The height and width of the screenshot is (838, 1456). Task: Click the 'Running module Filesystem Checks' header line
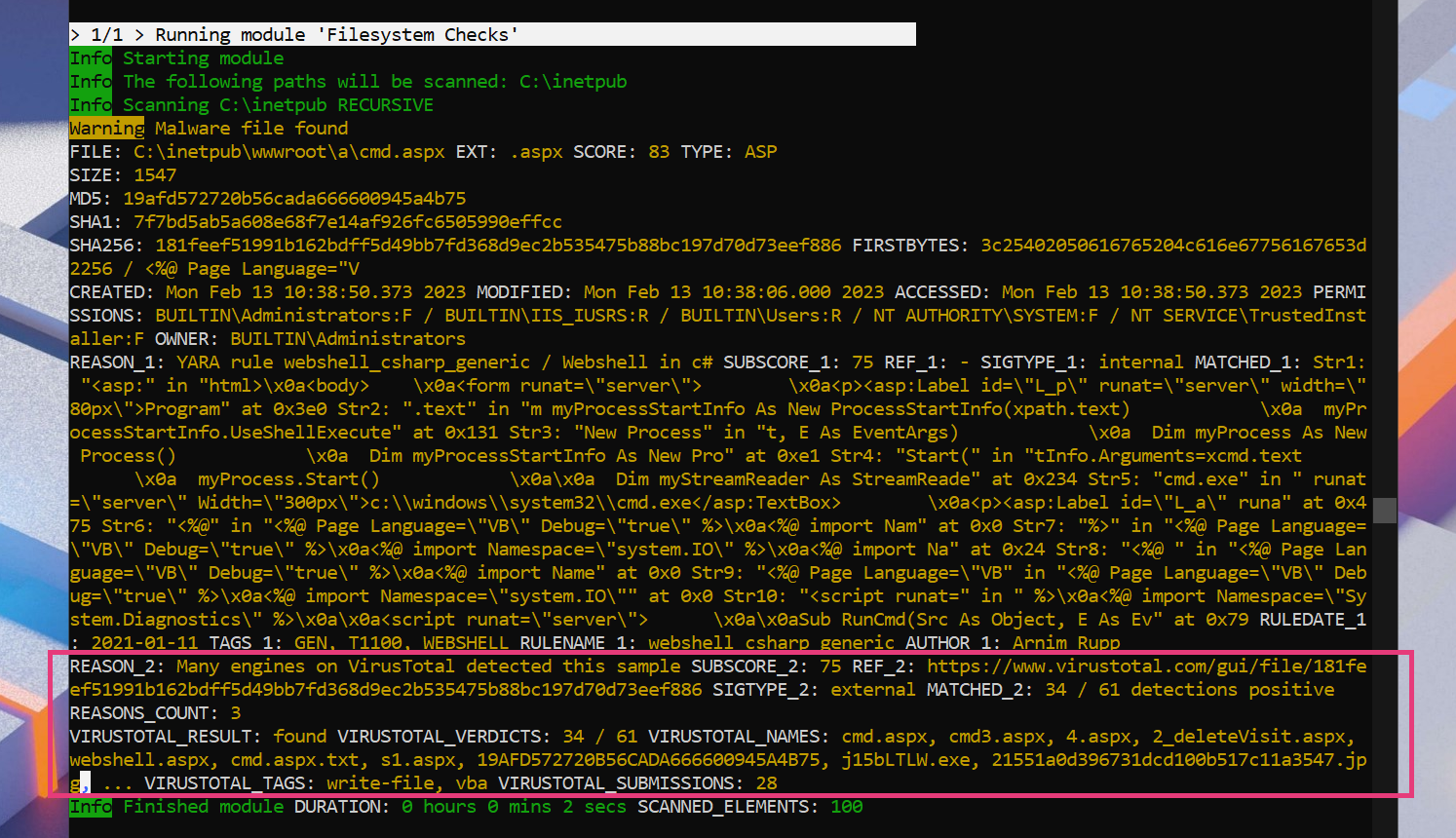pyautogui.click(x=492, y=35)
